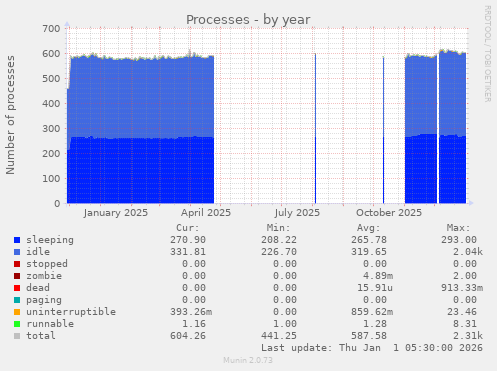Click the idle average value 319.65
This screenshot has height=371, width=497.
(x=369, y=252)
